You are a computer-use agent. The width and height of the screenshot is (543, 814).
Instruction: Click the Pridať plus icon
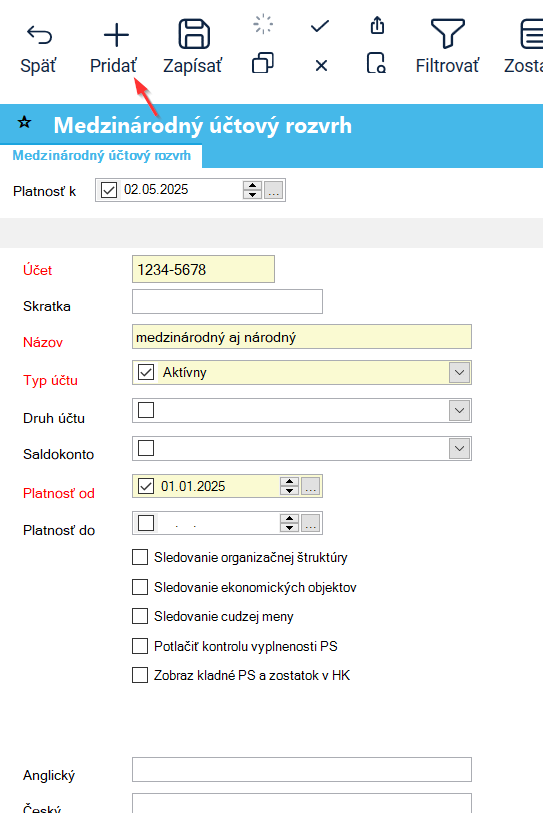click(116, 35)
